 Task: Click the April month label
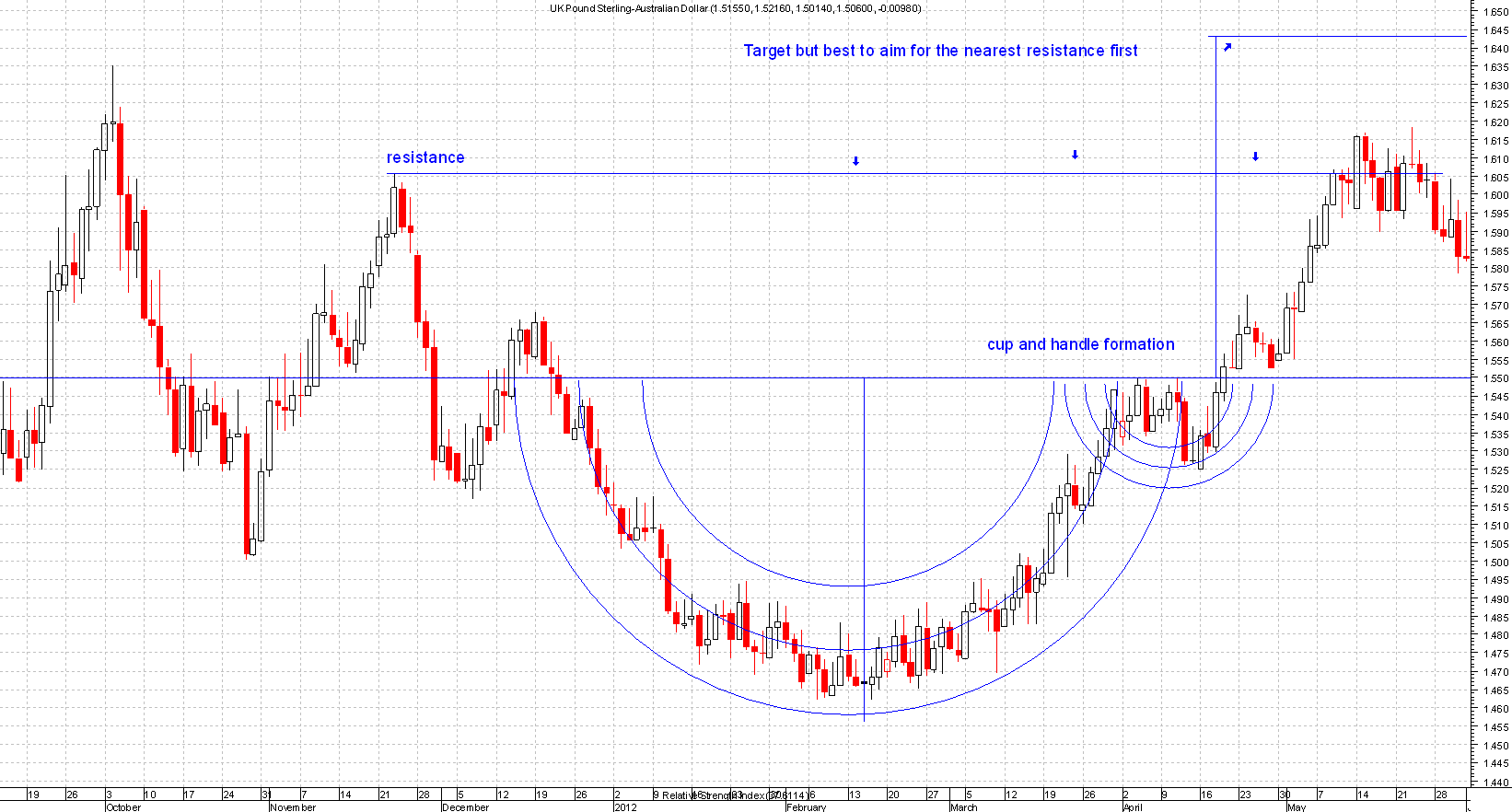click(1132, 807)
